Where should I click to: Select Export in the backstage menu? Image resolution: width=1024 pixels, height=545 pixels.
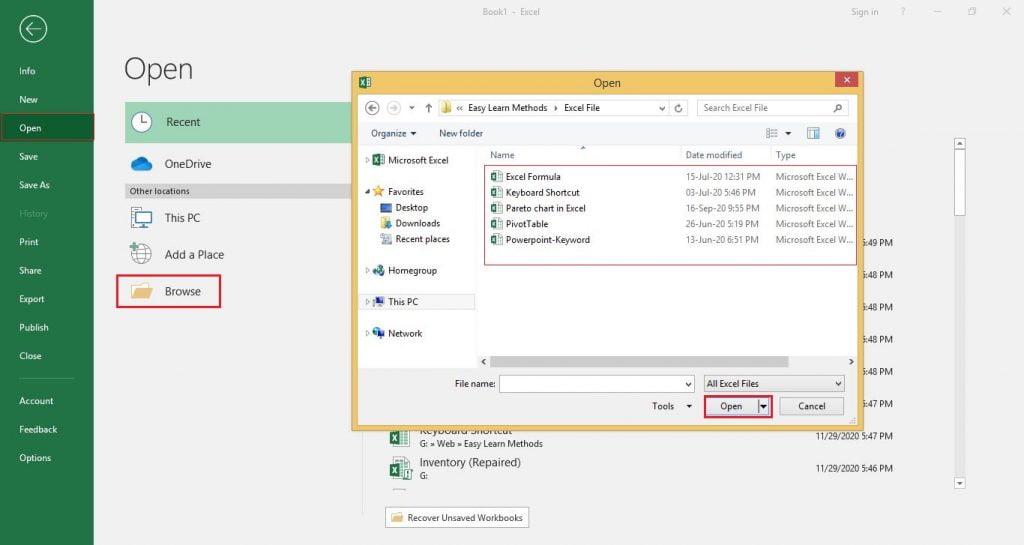coord(32,298)
